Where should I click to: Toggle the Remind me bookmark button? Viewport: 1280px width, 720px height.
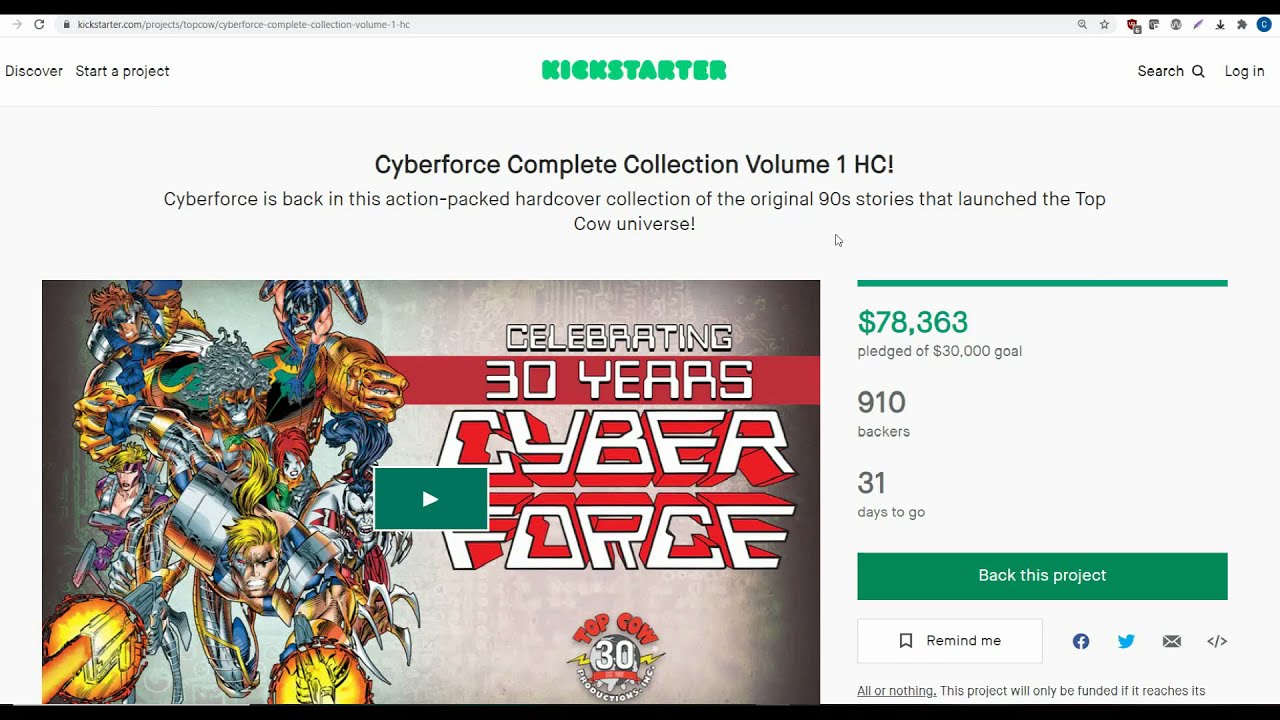click(949, 641)
